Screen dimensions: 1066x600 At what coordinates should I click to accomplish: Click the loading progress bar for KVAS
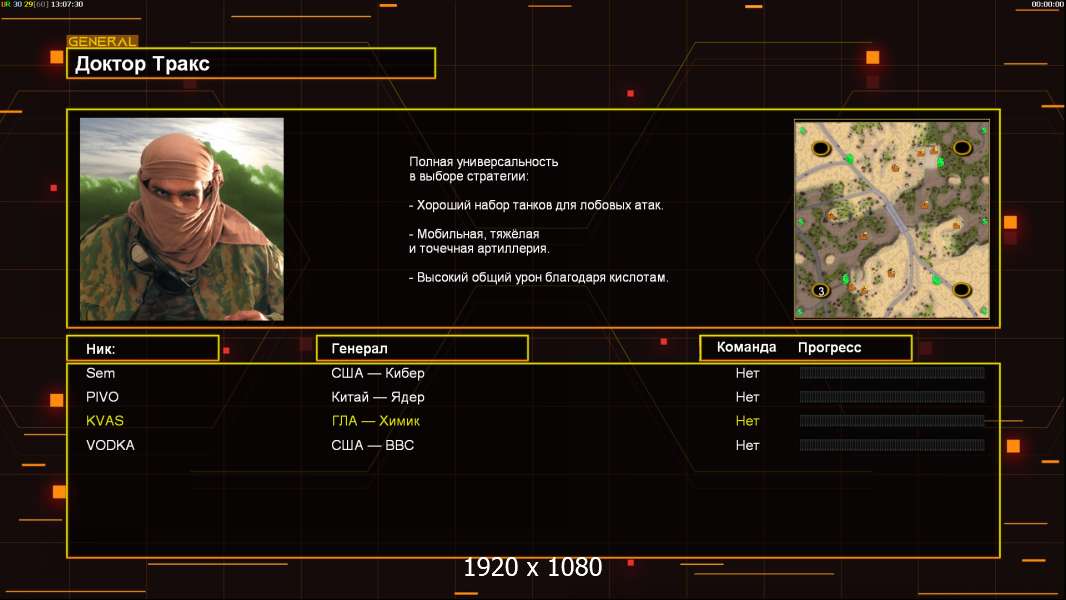point(892,421)
